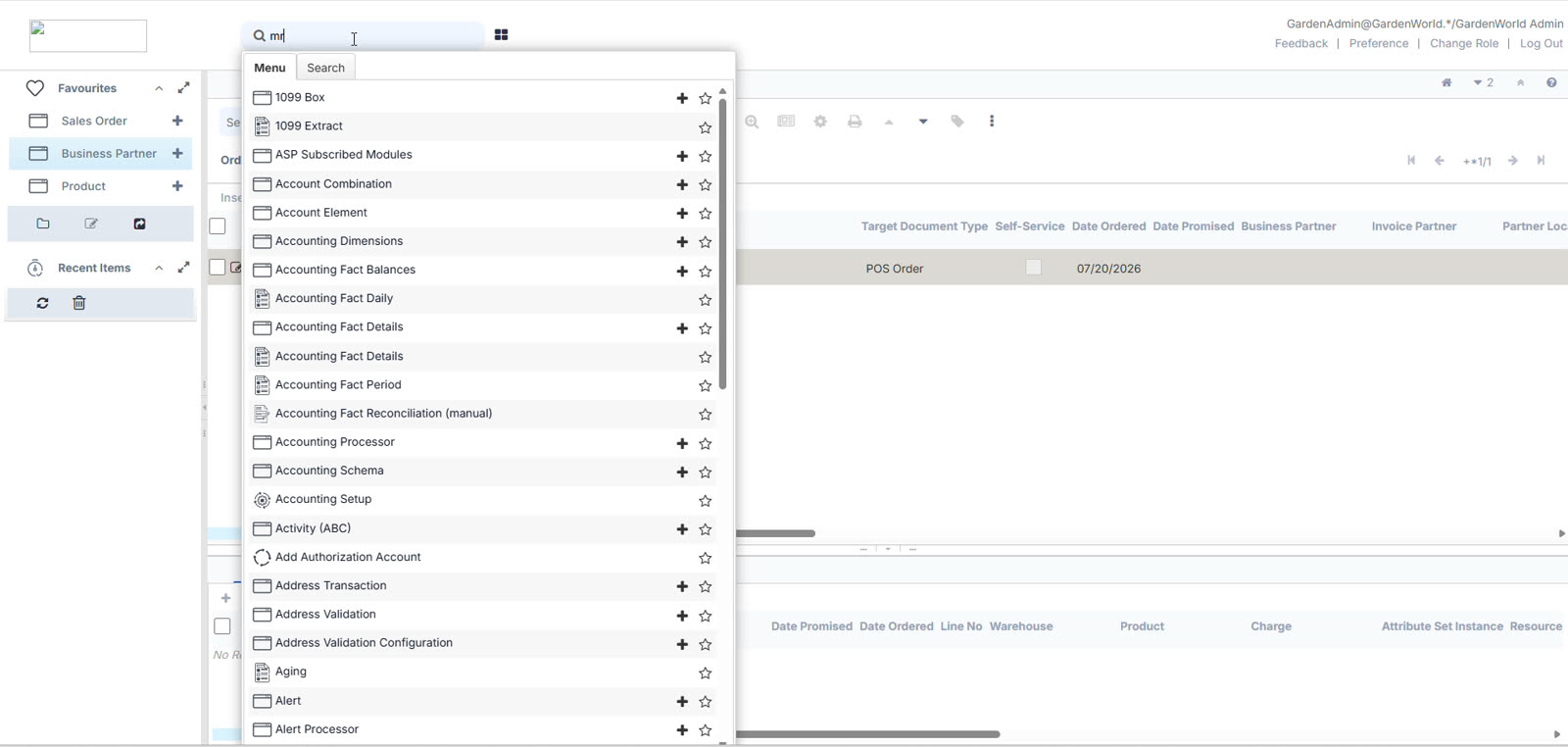Open the help question mark icon
Screen dimensions: 1568x747
pos(1551,82)
